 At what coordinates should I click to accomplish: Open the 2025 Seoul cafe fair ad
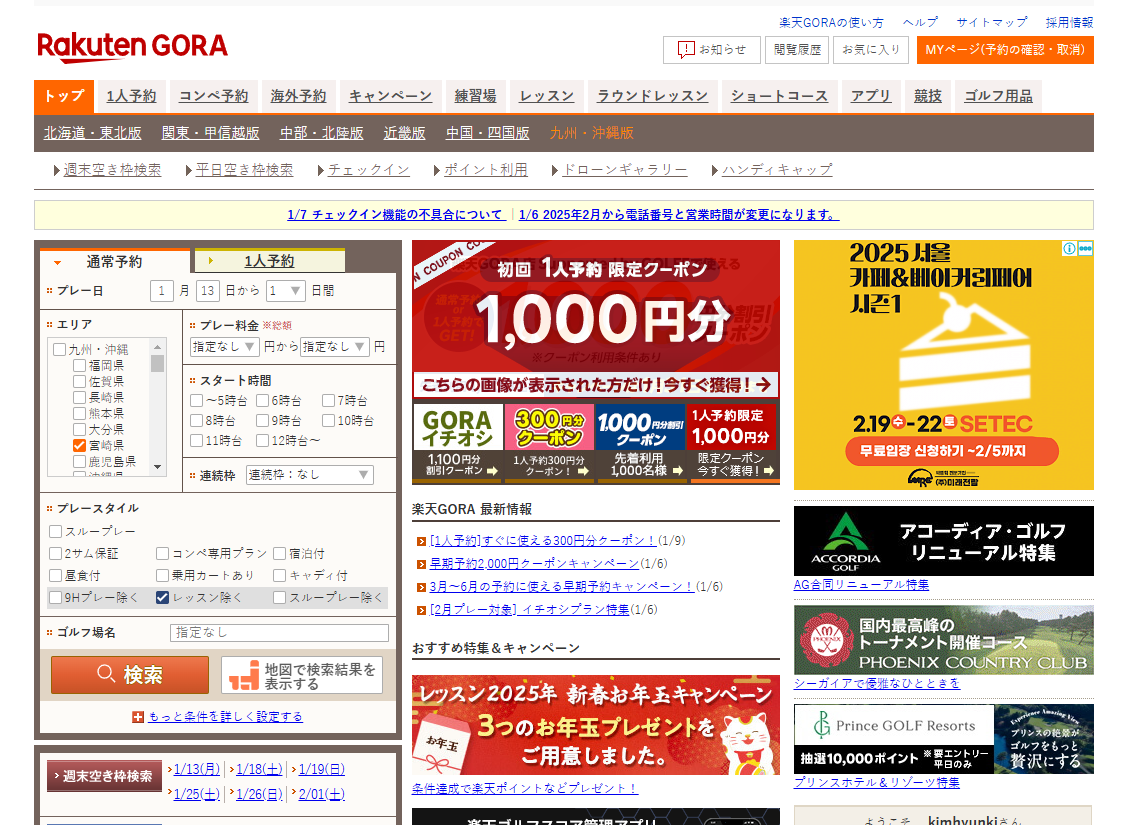point(943,366)
